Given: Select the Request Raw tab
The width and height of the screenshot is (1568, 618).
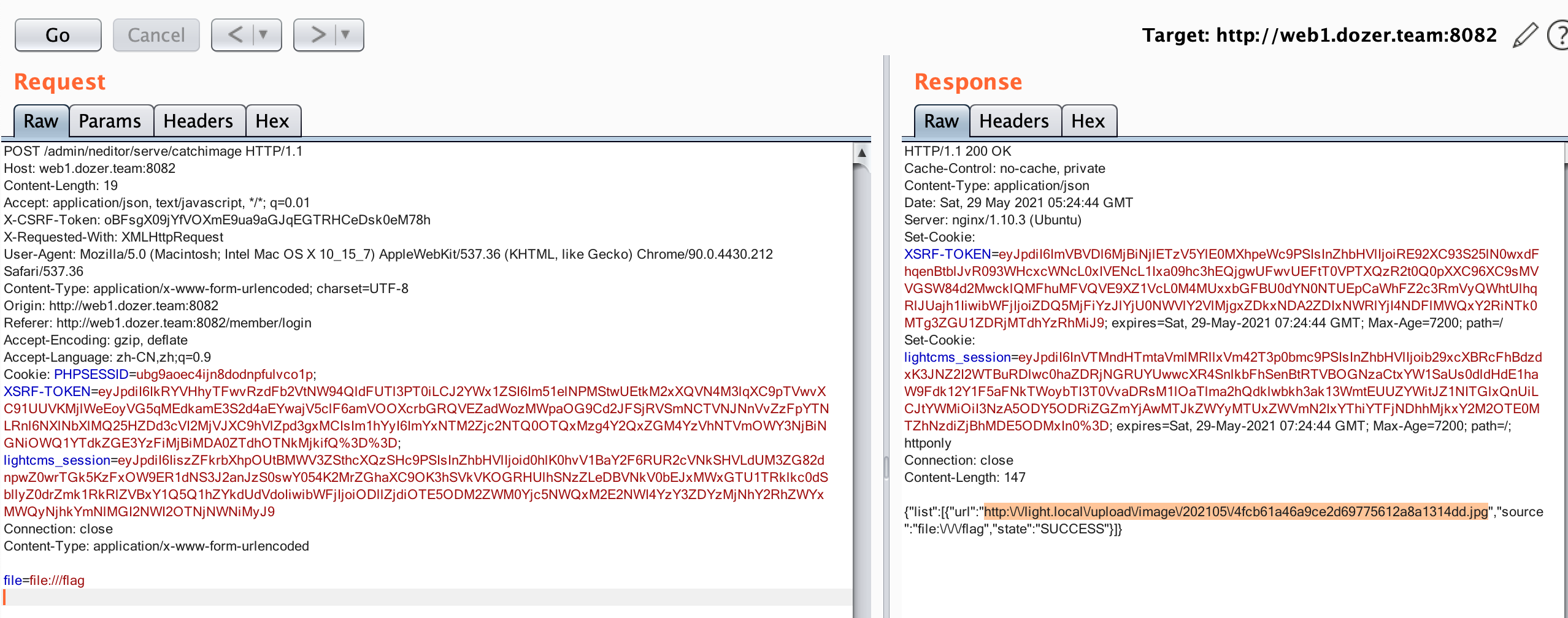Looking at the screenshot, I should click(x=41, y=121).
